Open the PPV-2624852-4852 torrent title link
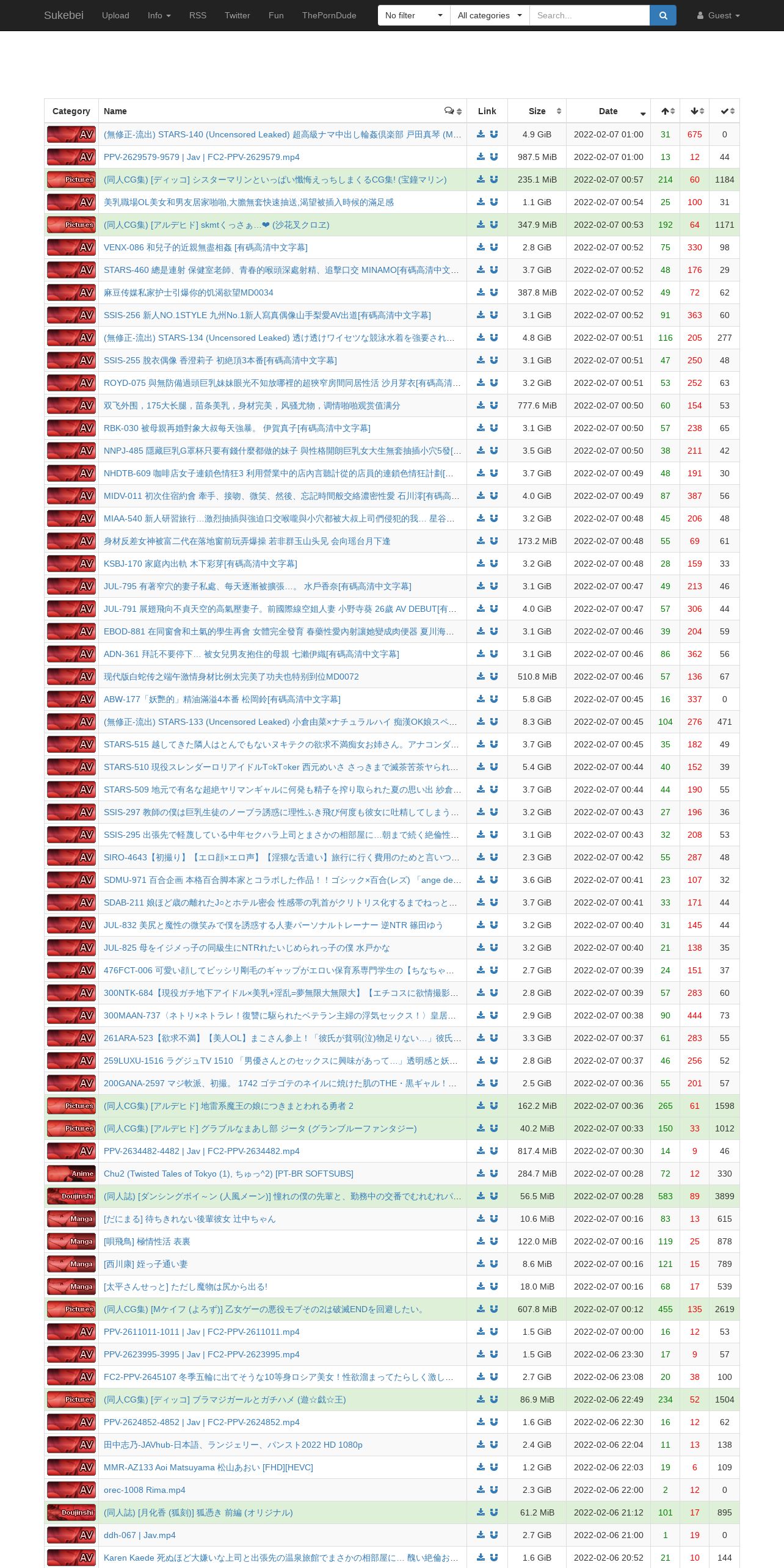This screenshot has width=784, height=1568. (x=201, y=1422)
